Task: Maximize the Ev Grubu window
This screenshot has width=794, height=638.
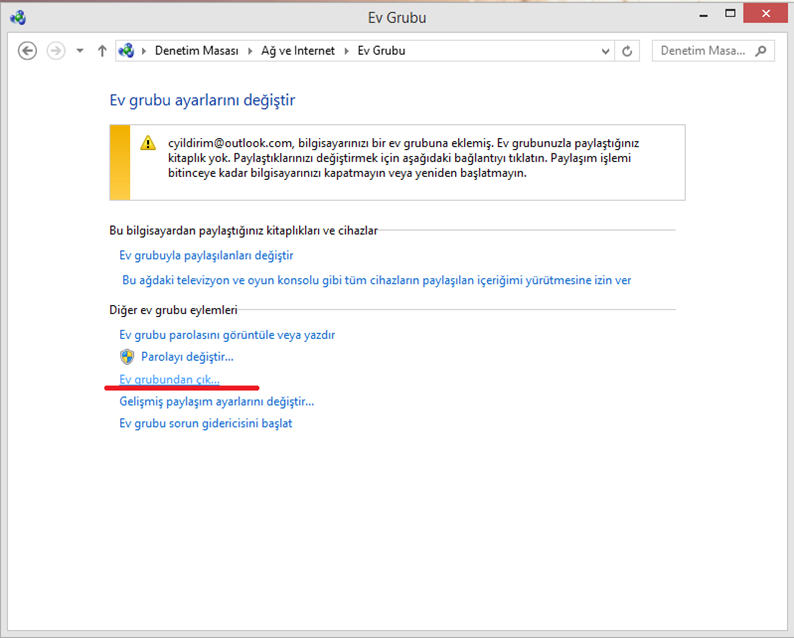Action: click(730, 14)
